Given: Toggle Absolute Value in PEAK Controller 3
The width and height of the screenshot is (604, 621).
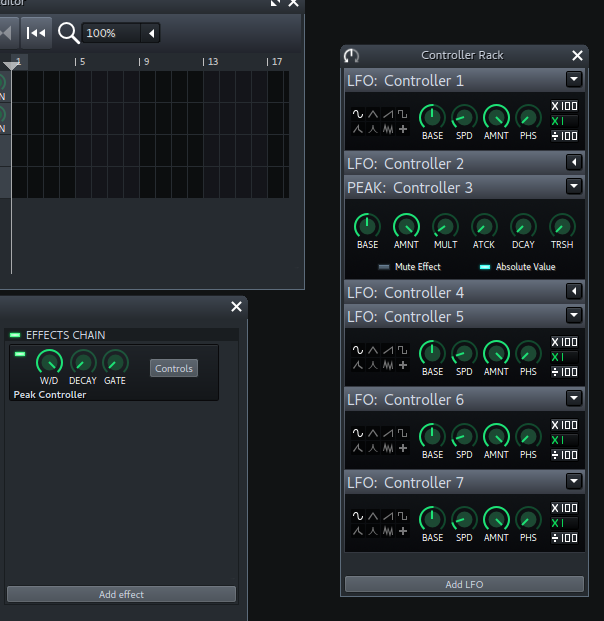Looking at the screenshot, I should tap(485, 267).
